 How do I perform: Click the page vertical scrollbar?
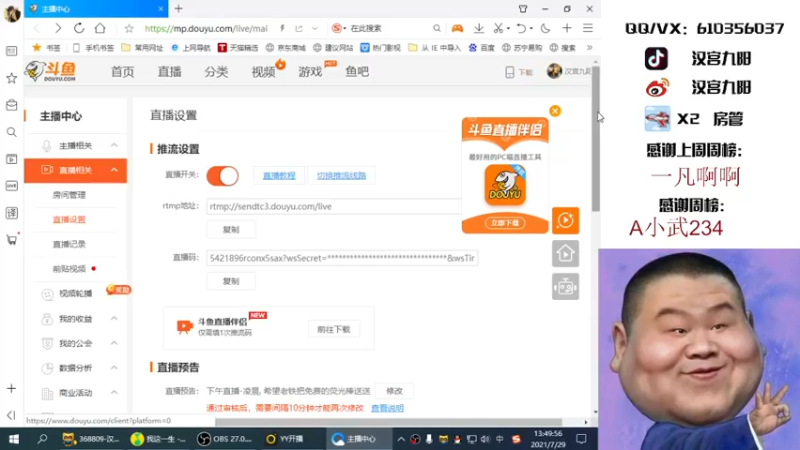tap(595, 138)
